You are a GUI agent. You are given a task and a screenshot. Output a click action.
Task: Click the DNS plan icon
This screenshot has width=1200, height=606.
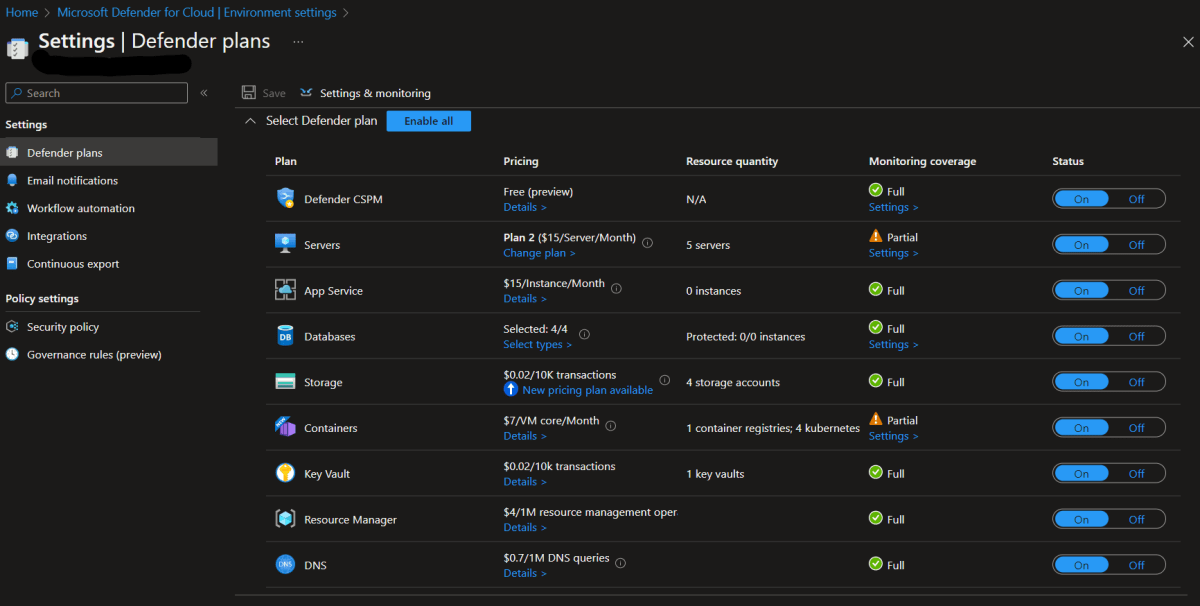(285, 565)
